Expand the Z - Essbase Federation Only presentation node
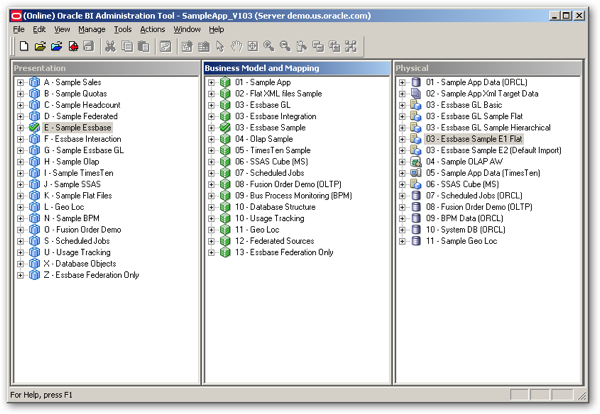Viewport: 600px width, 414px height. (x=20, y=275)
